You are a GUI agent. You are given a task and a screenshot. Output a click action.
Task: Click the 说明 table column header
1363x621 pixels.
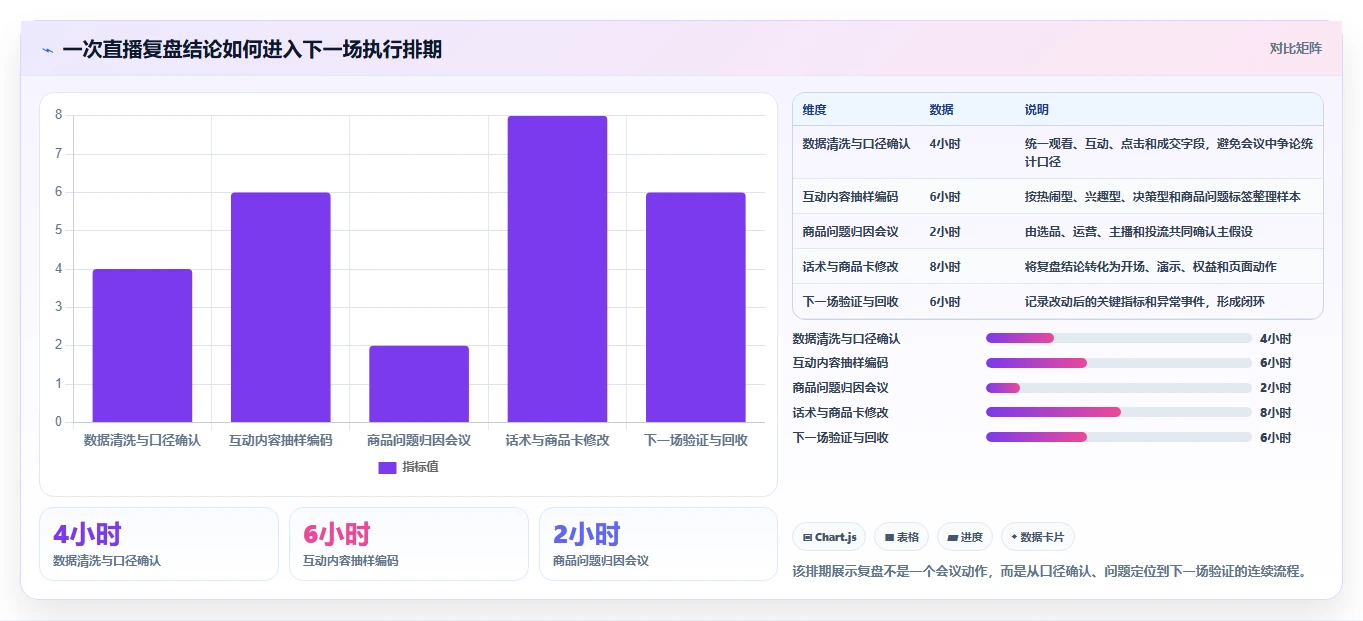point(1037,110)
